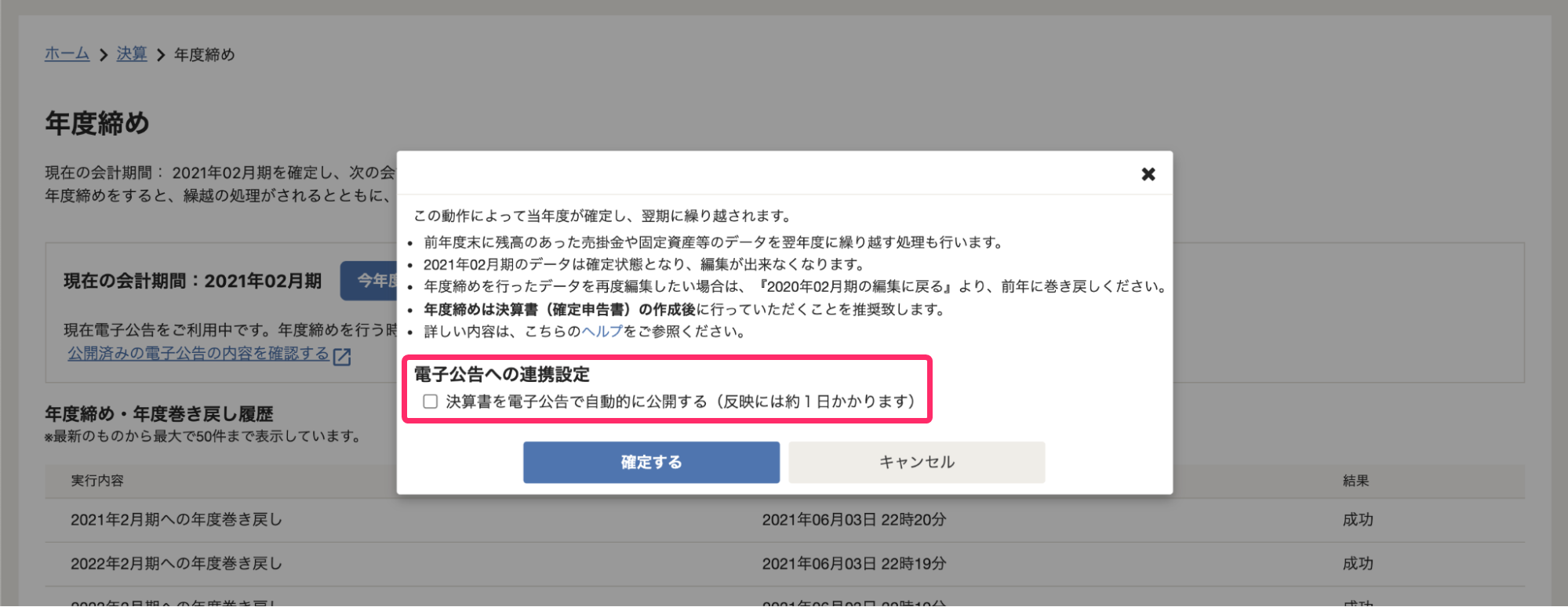
Task: Click the external-link icon beside 公開済みの電子公告 link
Action: tap(342, 356)
